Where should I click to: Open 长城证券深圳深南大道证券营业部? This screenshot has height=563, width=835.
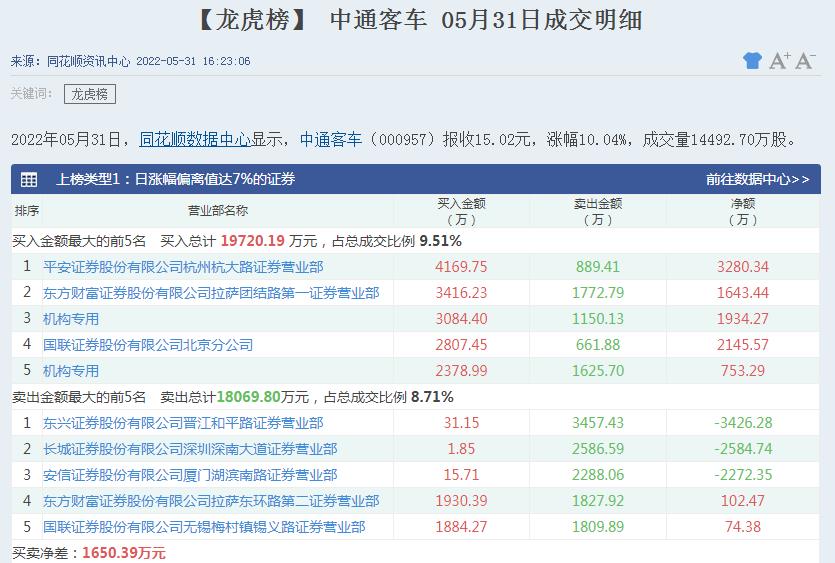(x=190, y=449)
